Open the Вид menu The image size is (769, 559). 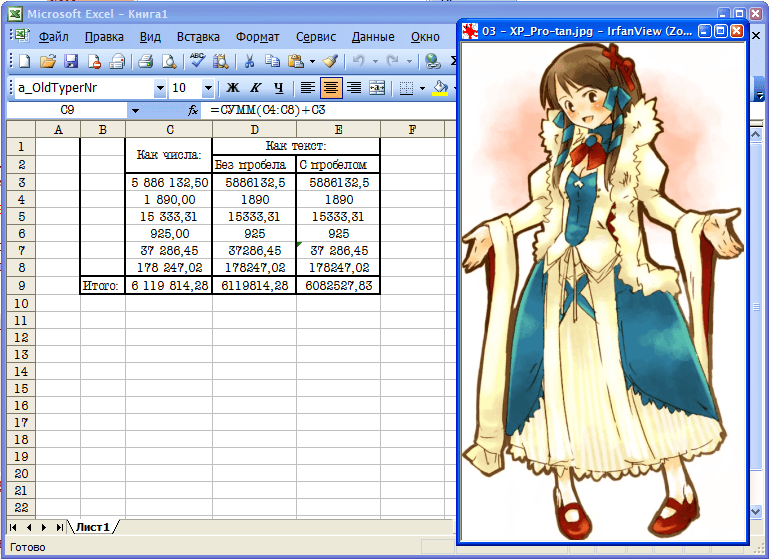pos(150,37)
